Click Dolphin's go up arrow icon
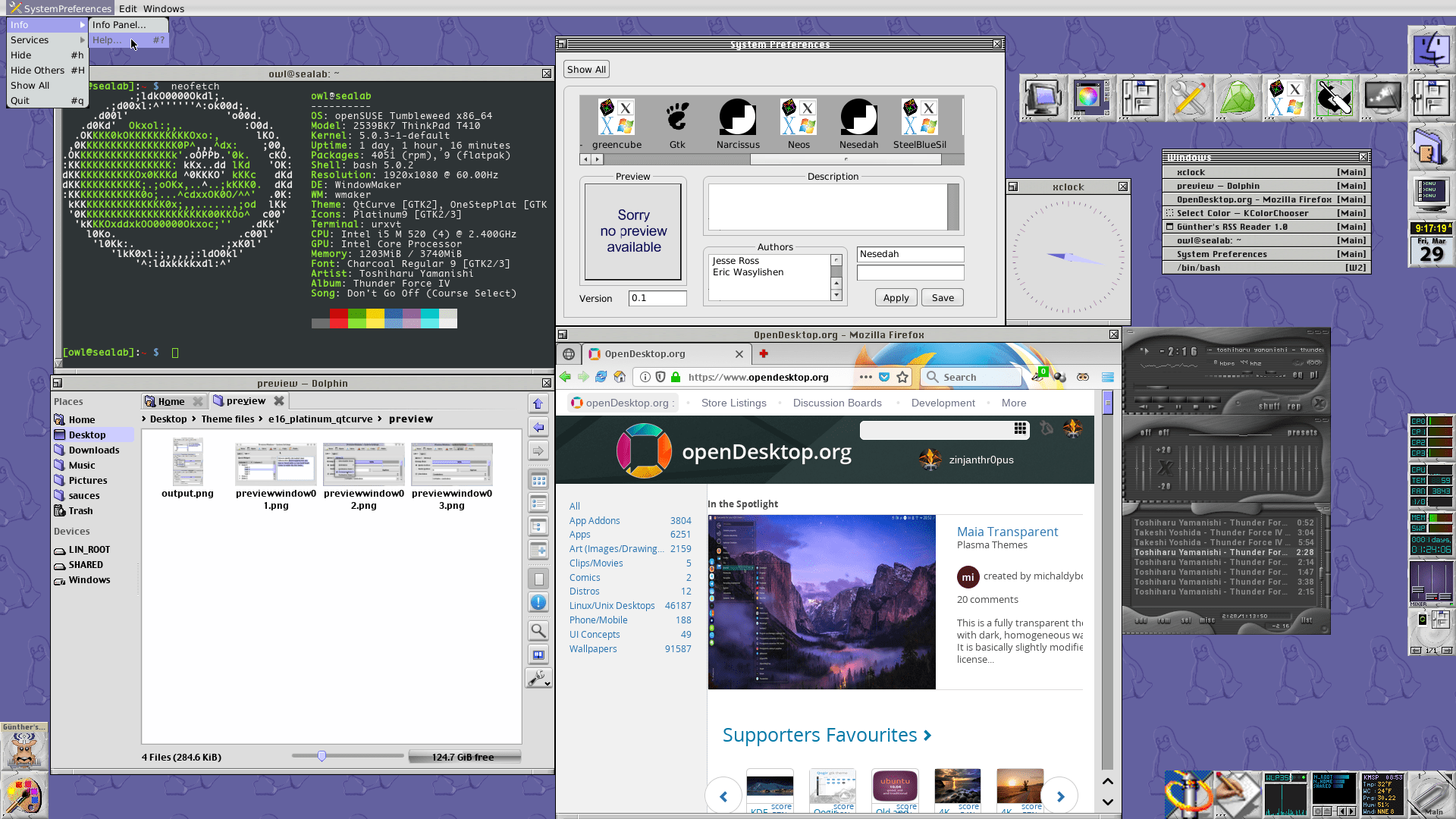Image resolution: width=1456 pixels, height=819 pixels. (538, 403)
